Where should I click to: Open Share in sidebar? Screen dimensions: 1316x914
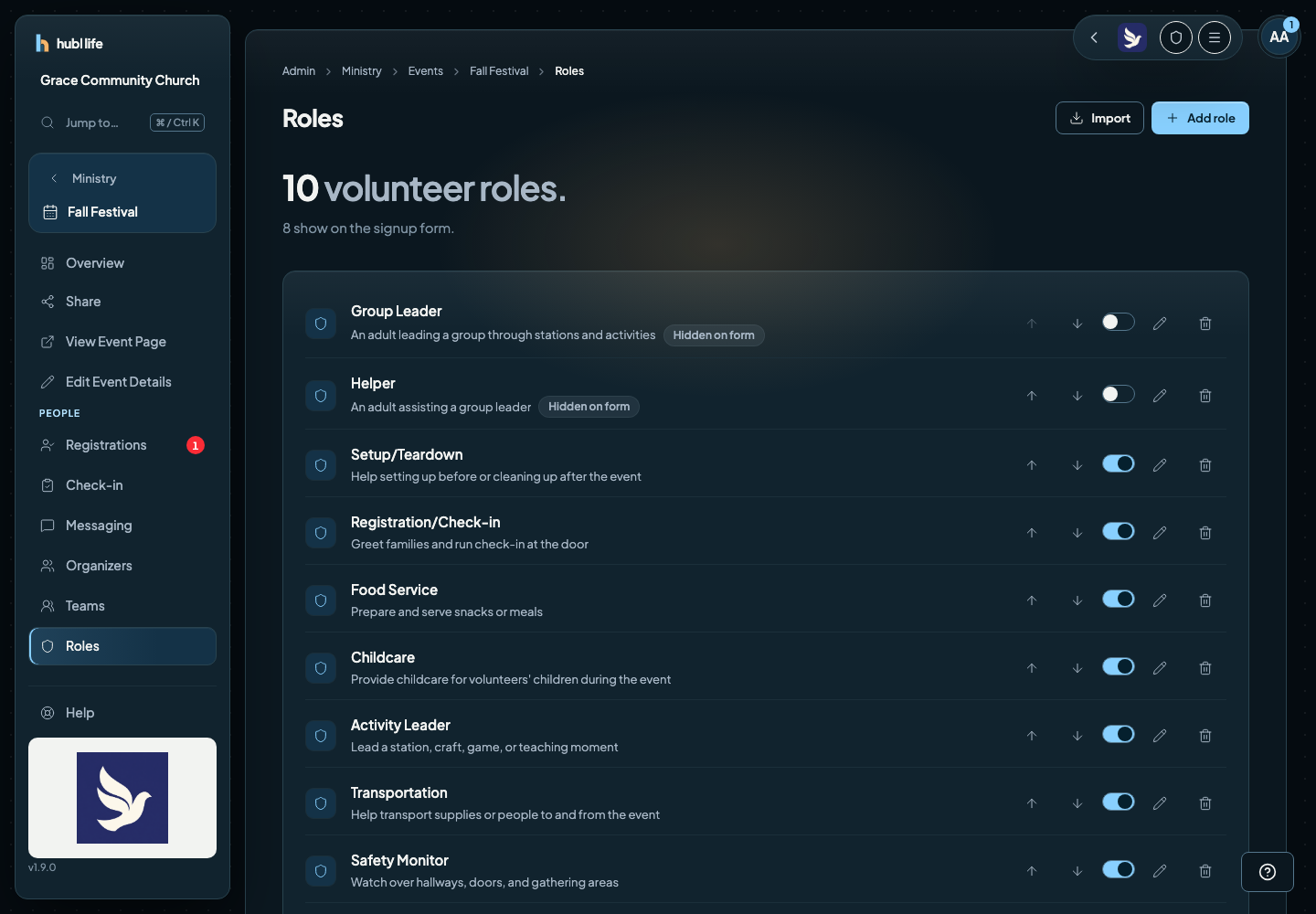click(x=122, y=302)
